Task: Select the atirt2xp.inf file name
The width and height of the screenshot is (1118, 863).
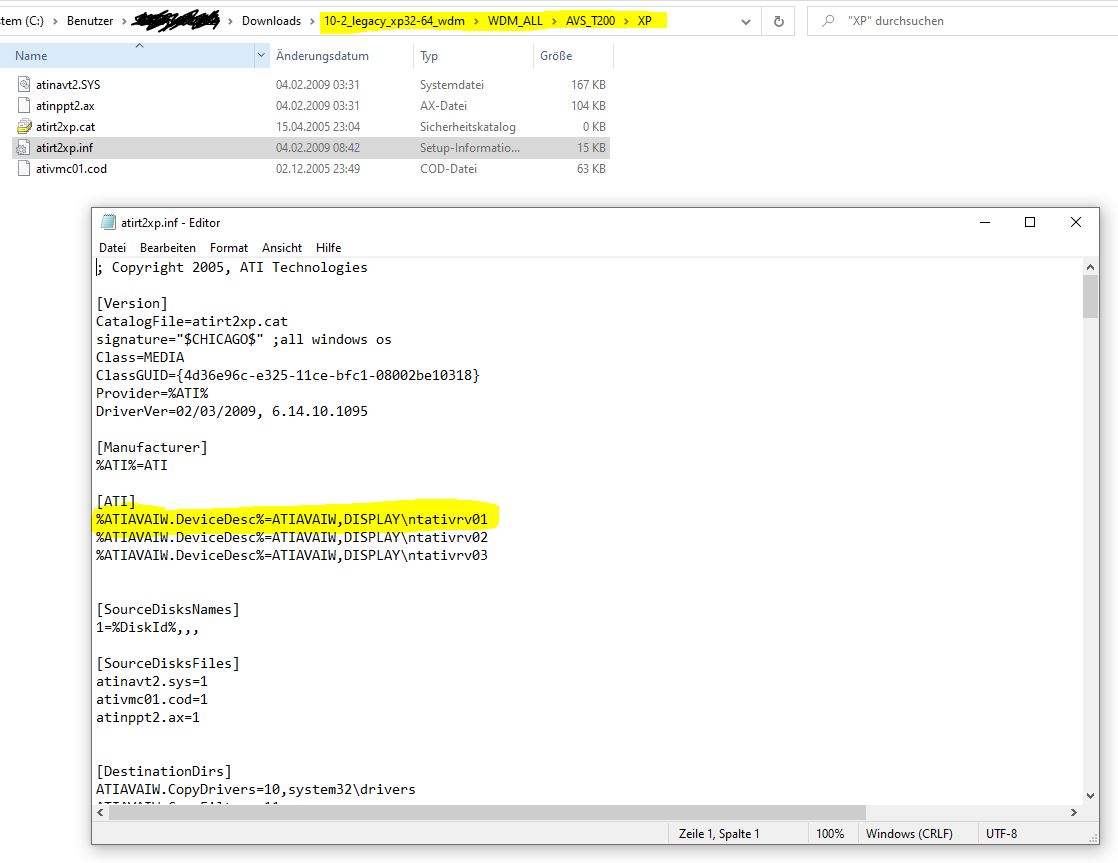Action: 64,148
